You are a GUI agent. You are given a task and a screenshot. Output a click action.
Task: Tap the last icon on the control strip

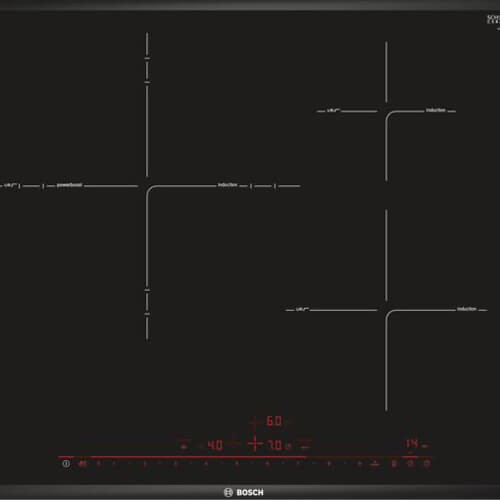427,464
